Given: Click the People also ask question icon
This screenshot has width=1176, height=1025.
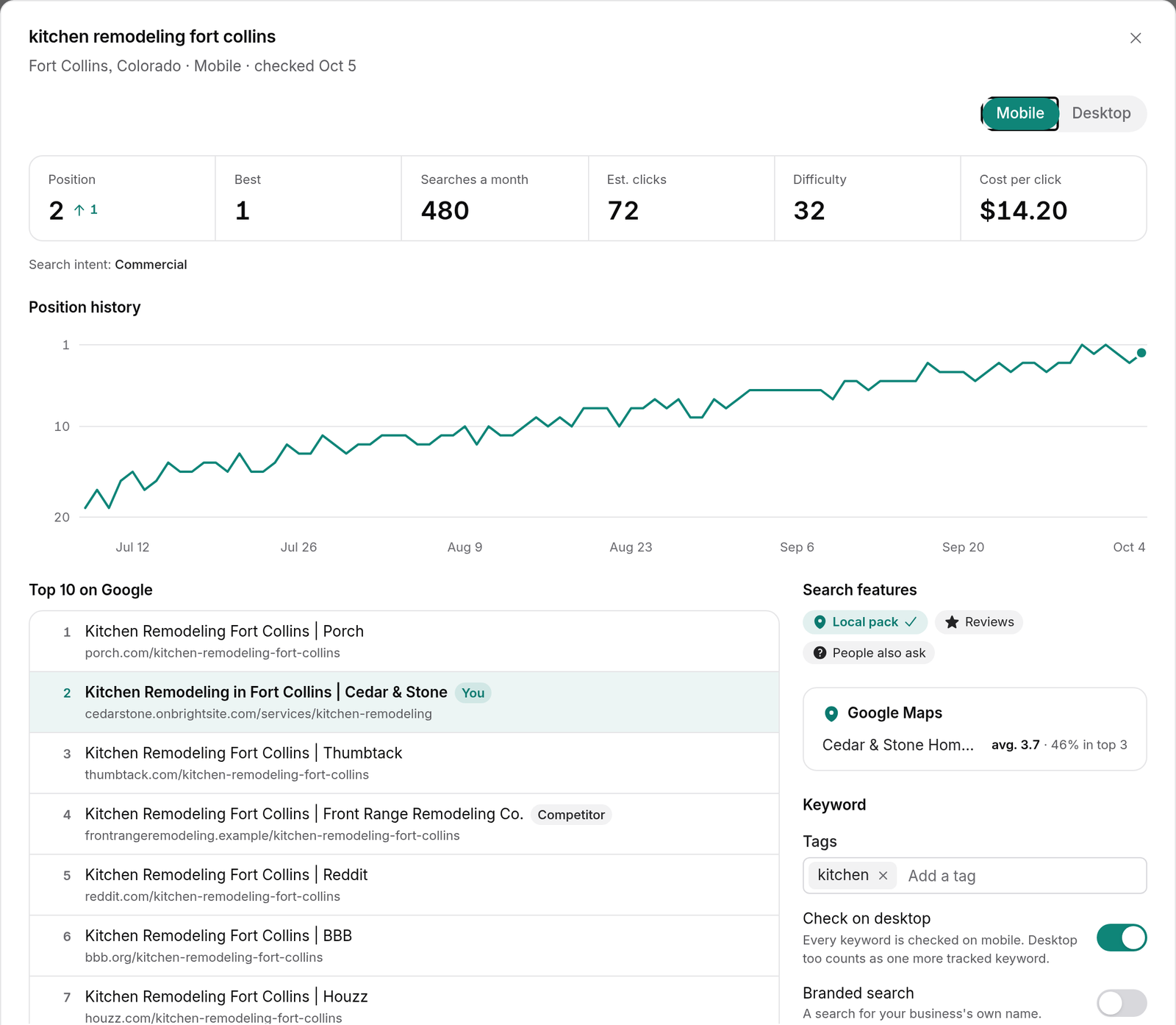Looking at the screenshot, I should coord(820,653).
